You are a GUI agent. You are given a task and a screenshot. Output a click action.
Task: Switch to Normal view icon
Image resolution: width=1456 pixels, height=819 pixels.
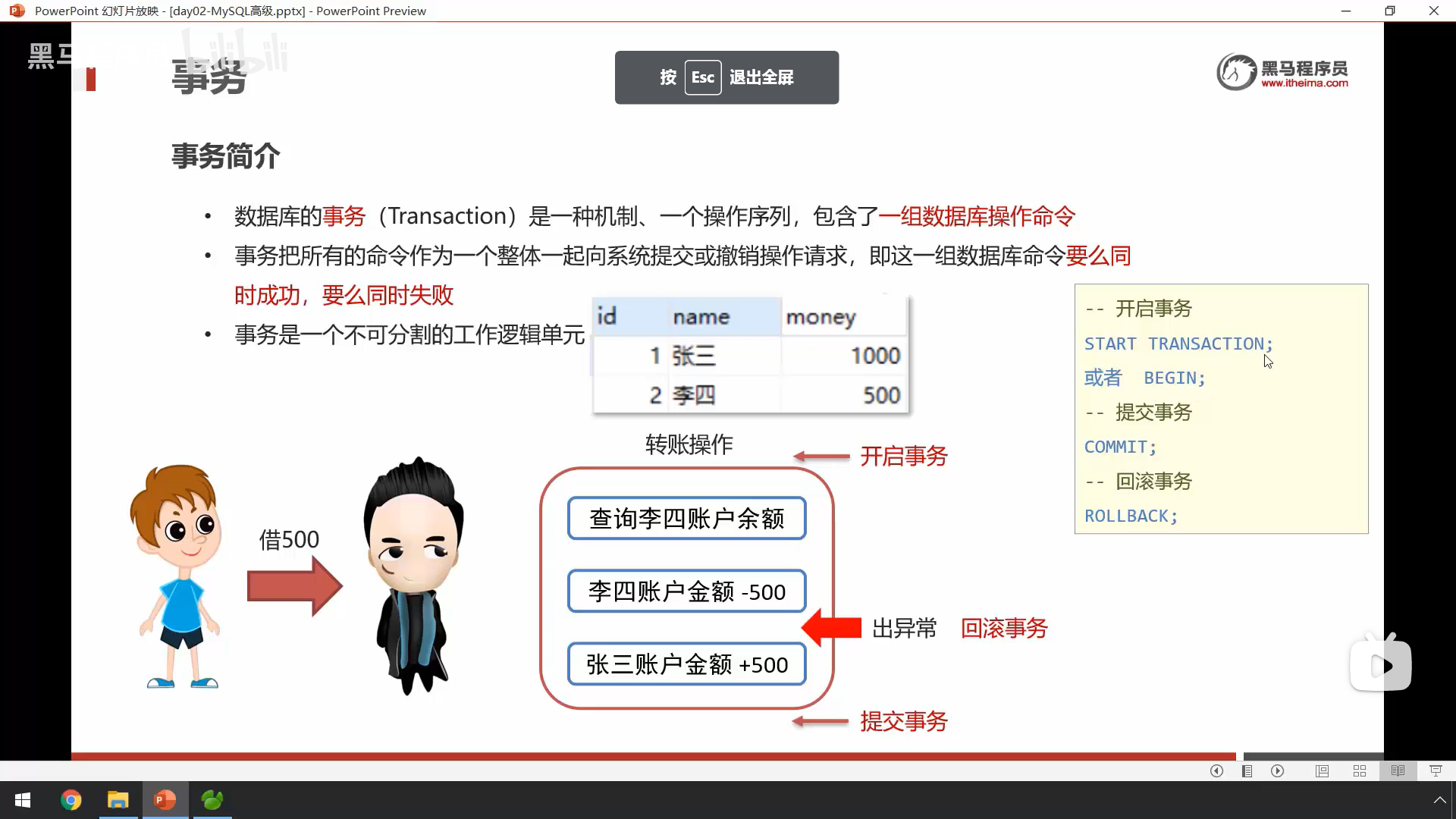pyautogui.click(x=1322, y=770)
